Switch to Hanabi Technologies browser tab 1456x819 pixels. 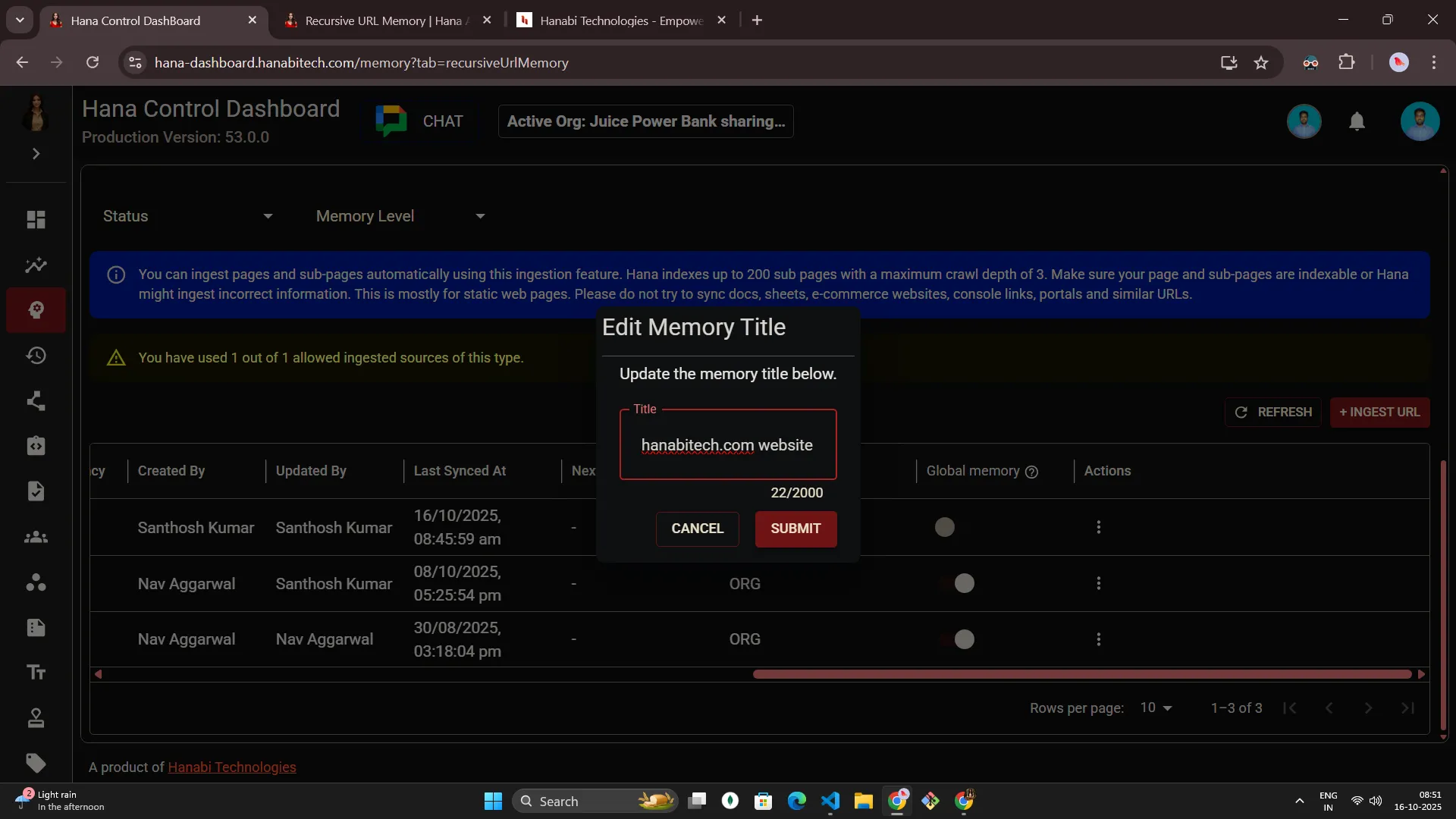(620, 20)
